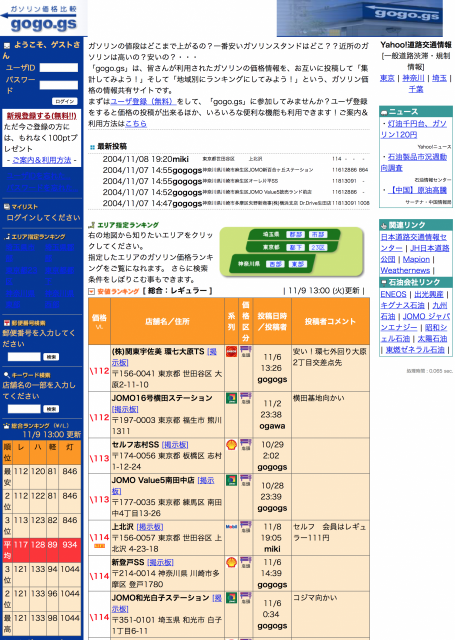Click the crown icon beside 総合ランキング
455x640 pixels.
(x=7, y=426)
